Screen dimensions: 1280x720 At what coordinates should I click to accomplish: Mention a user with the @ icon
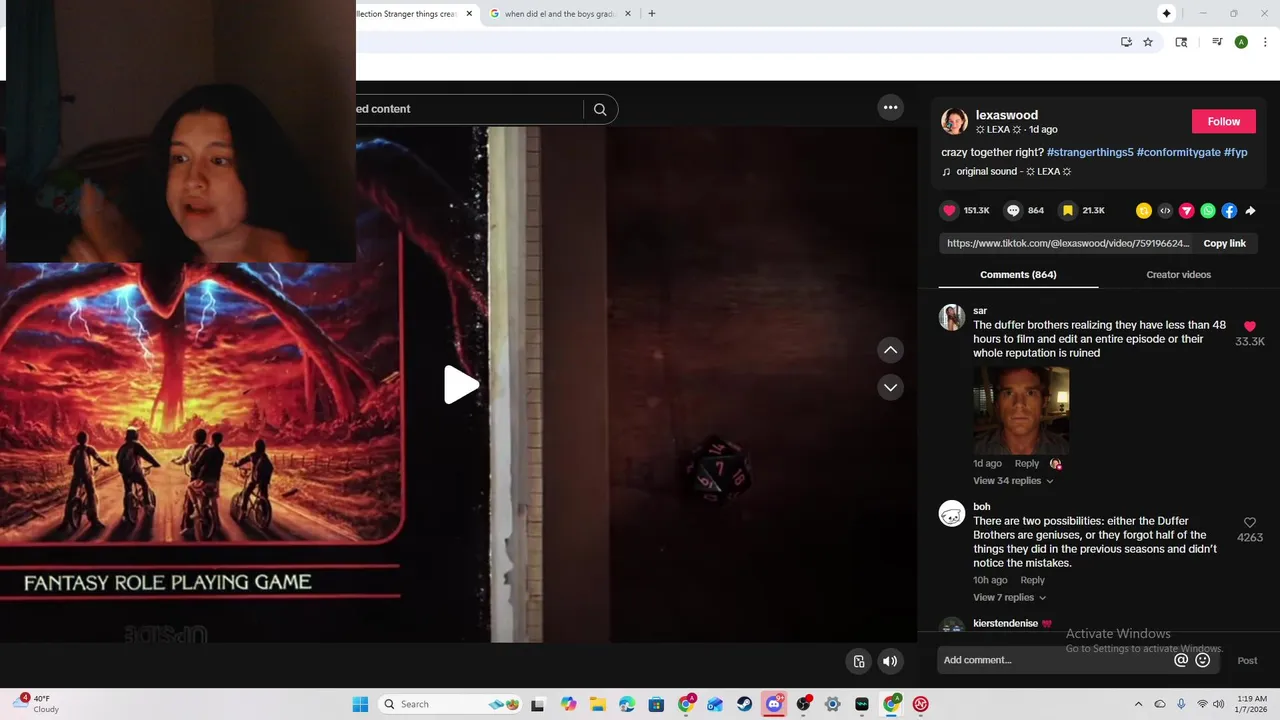pyautogui.click(x=1181, y=660)
